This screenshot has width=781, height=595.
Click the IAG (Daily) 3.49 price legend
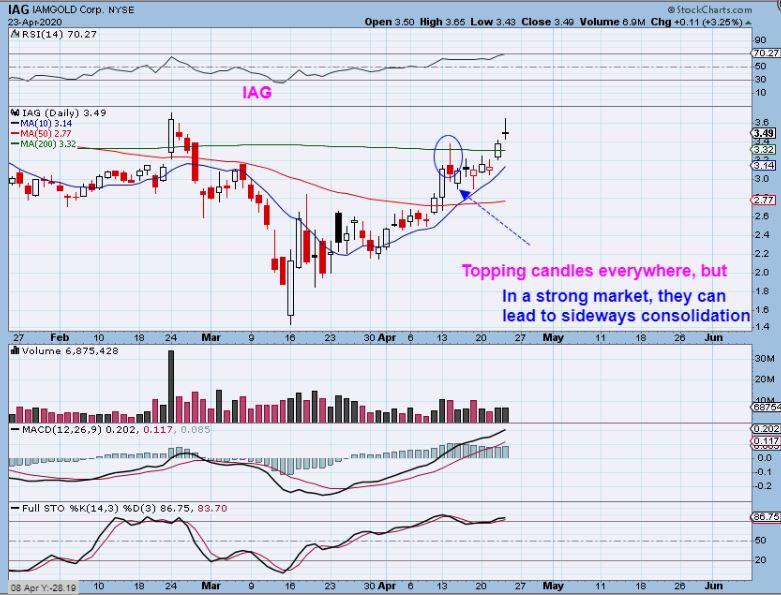click(x=58, y=113)
